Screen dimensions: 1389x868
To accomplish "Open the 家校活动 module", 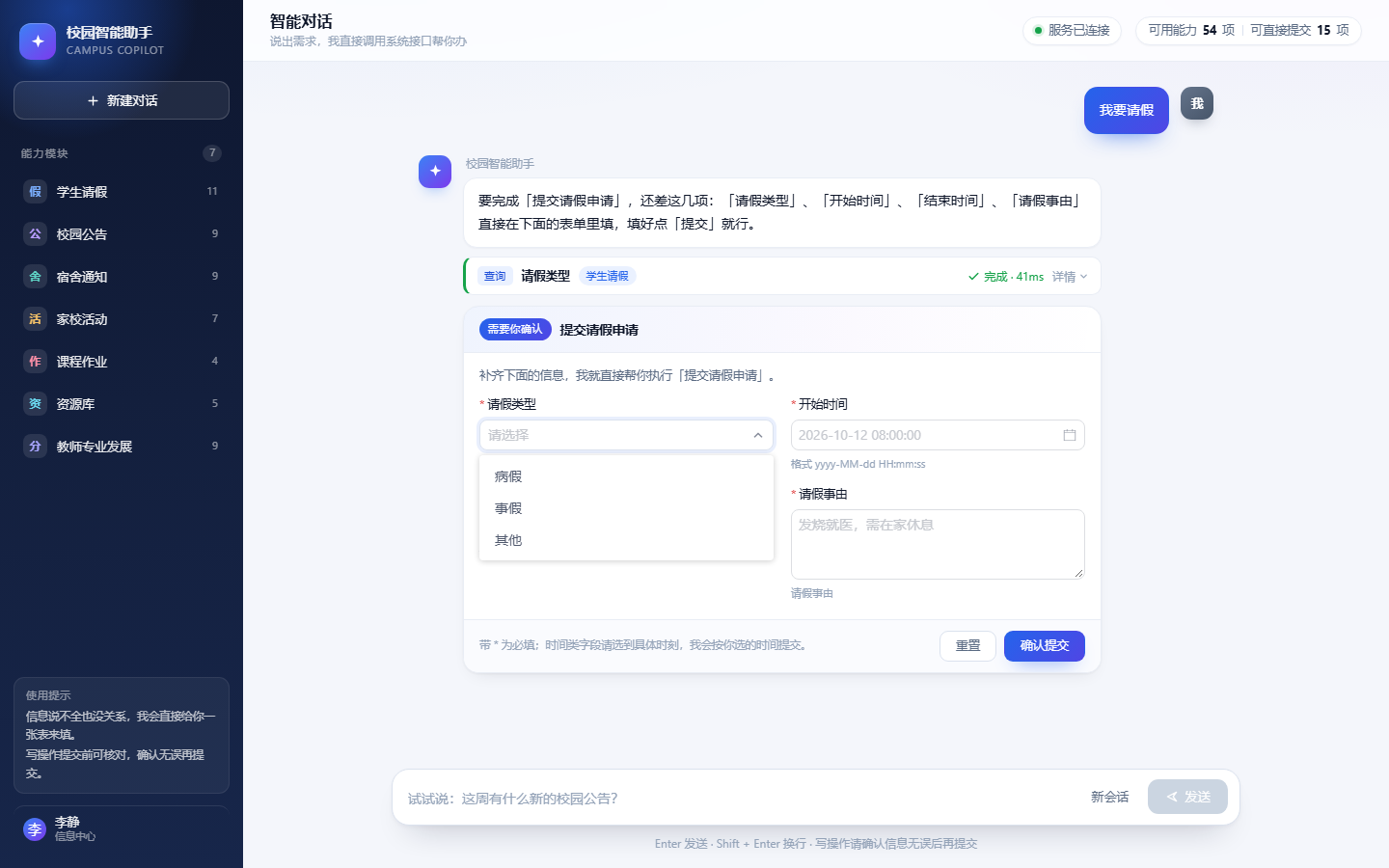I will [122, 319].
